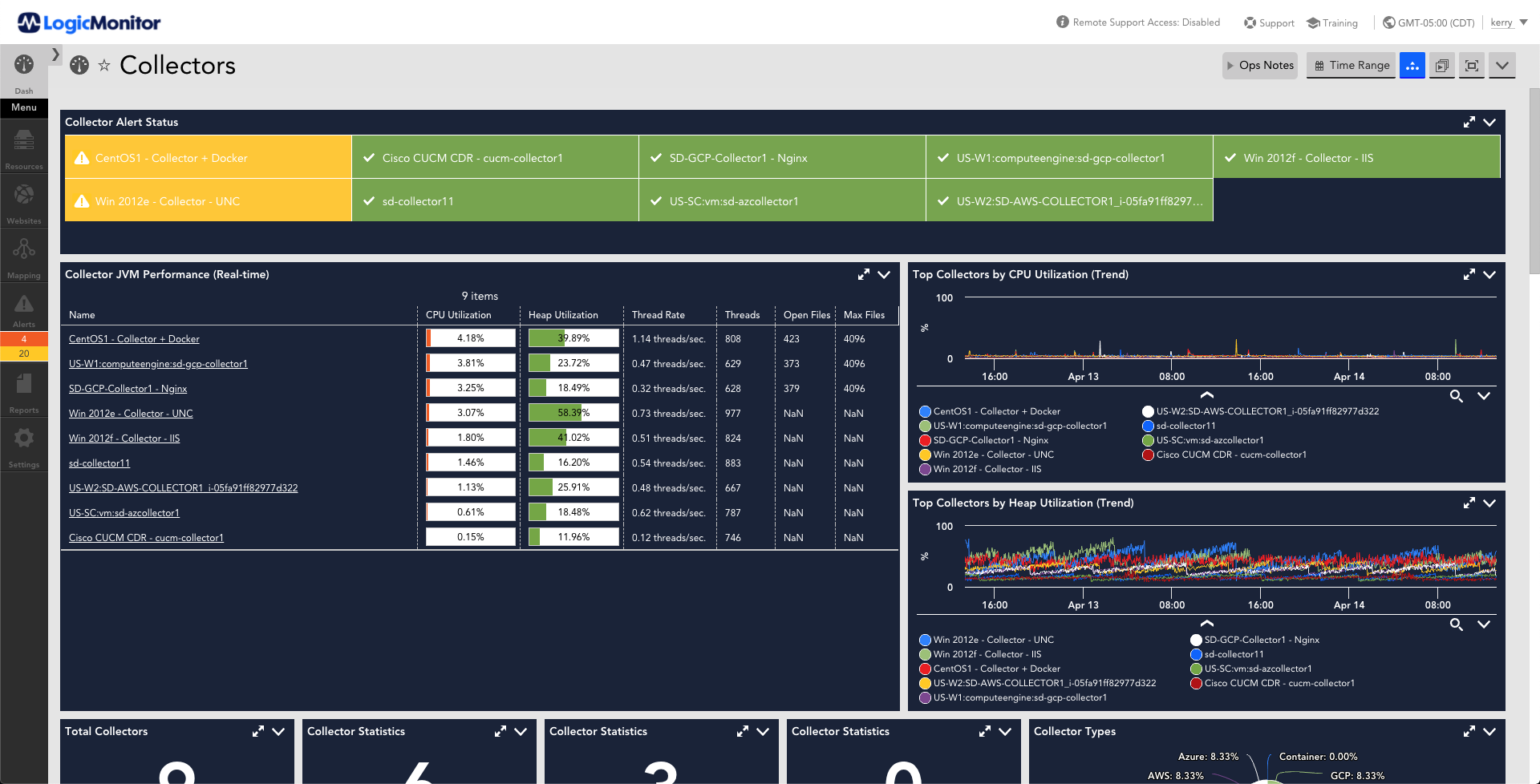The width and height of the screenshot is (1540, 784).
Task: Toggle Win 2012e series in Heap trend legend
Action: pos(987,640)
